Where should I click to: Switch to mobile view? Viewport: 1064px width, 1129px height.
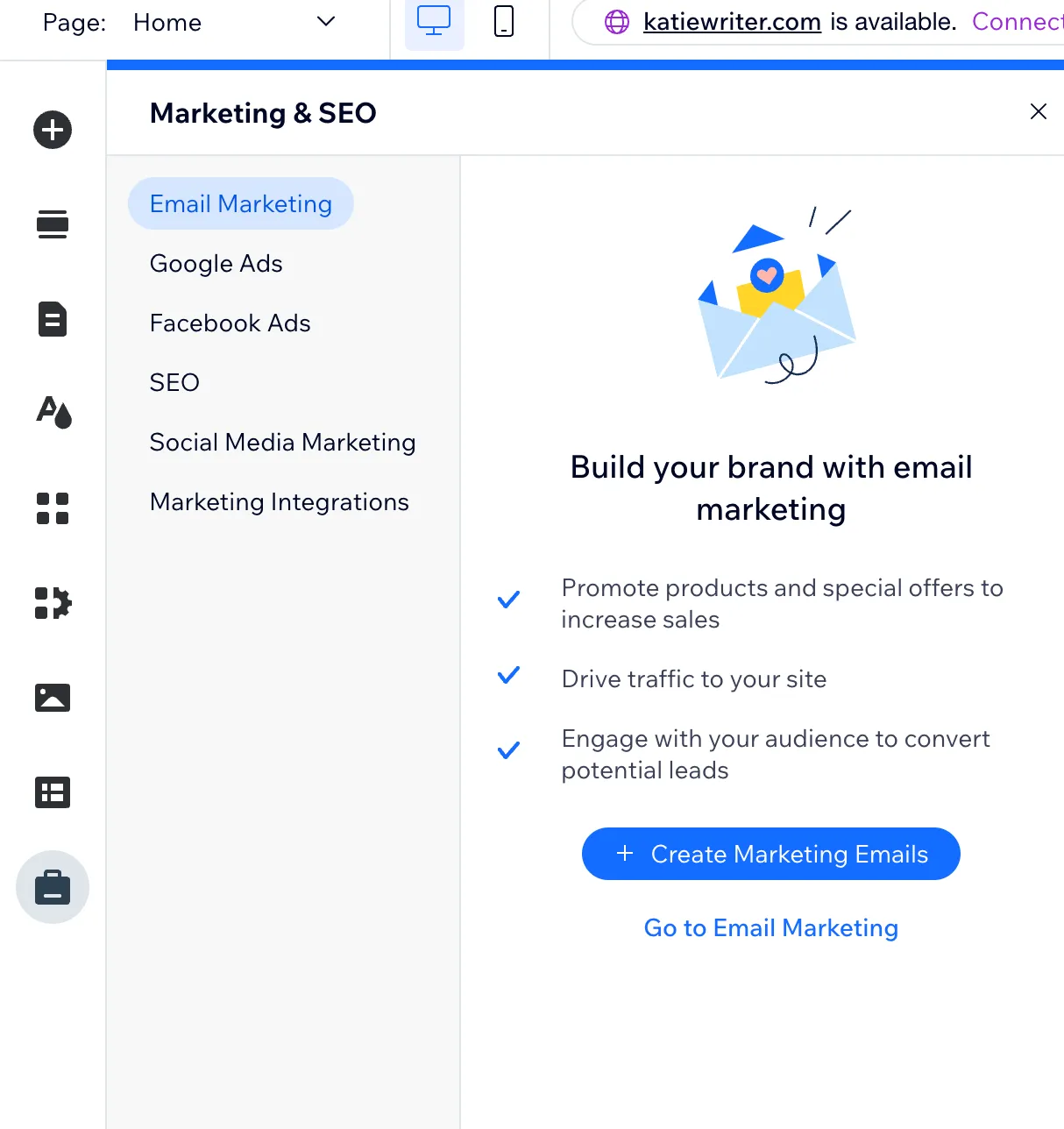click(x=504, y=22)
